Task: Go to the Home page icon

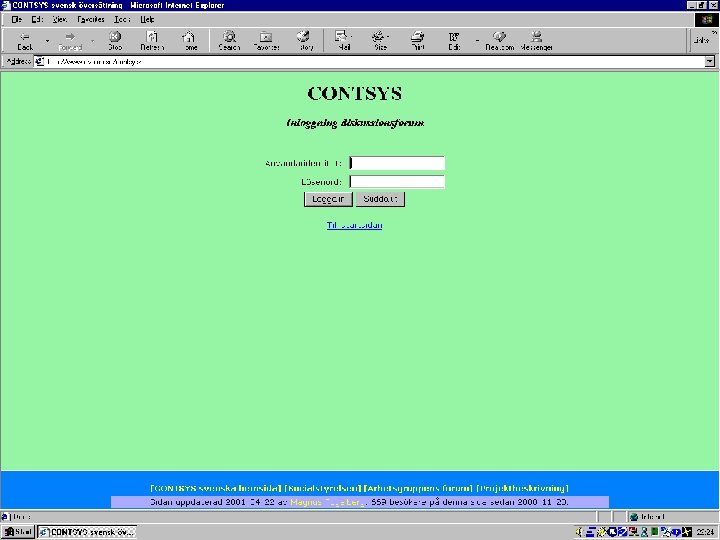Action: [188, 36]
